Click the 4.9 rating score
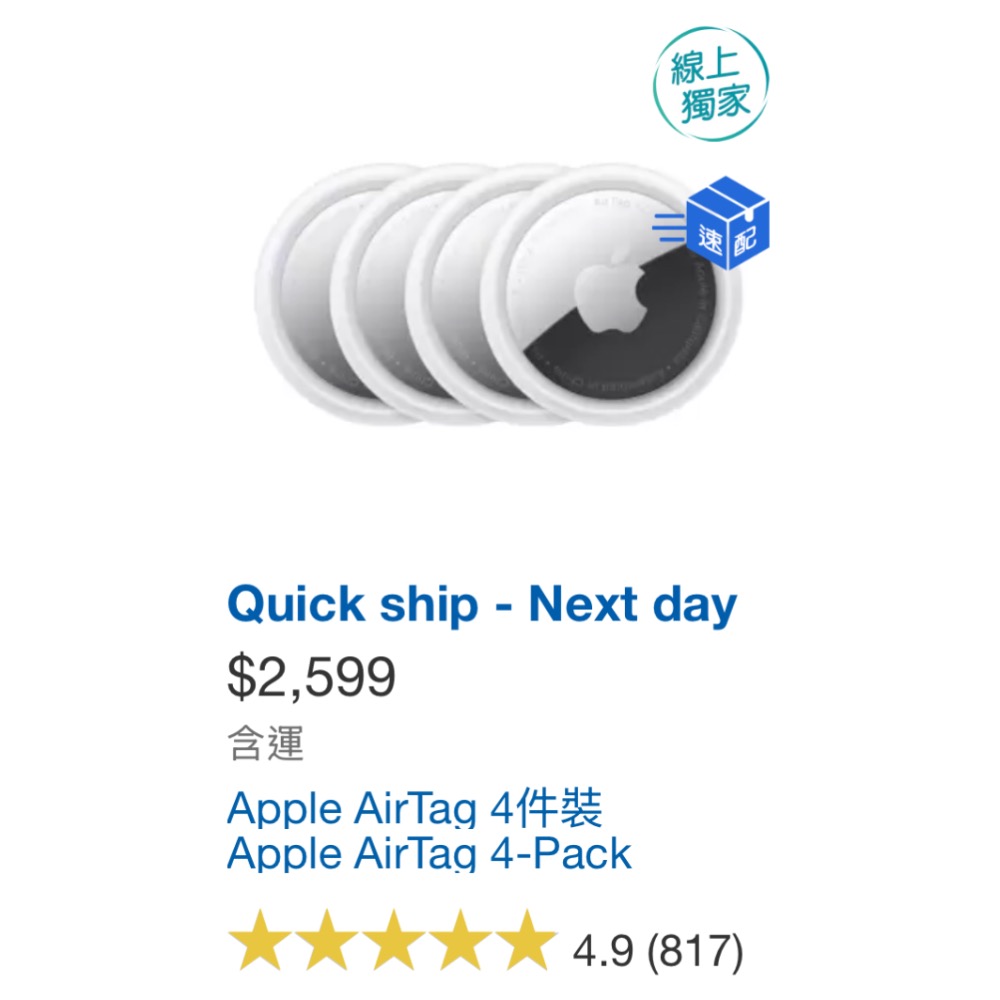The width and height of the screenshot is (1000, 1000). 600,948
